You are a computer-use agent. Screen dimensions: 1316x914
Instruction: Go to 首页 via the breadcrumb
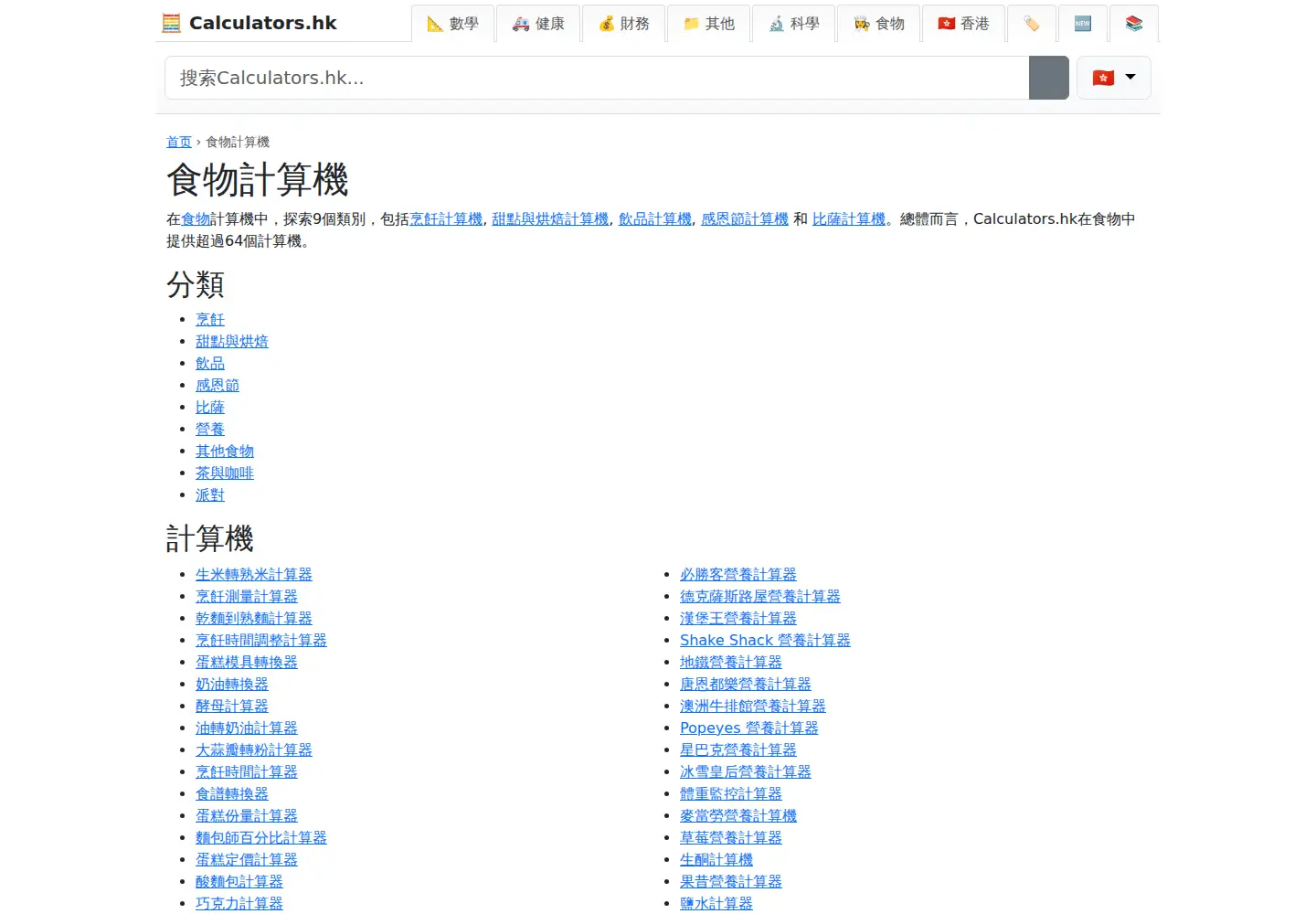coord(179,142)
